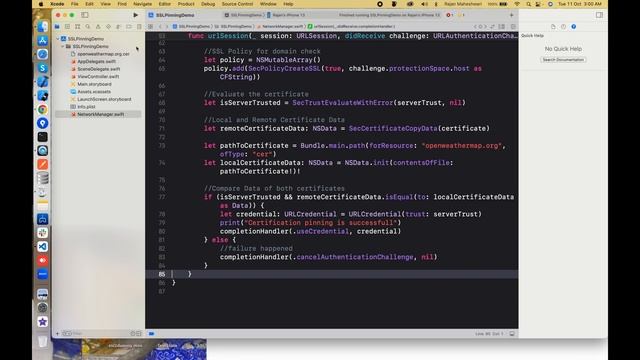Click line number 77 gutter
The height and width of the screenshot is (360, 640).
point(162,197)
